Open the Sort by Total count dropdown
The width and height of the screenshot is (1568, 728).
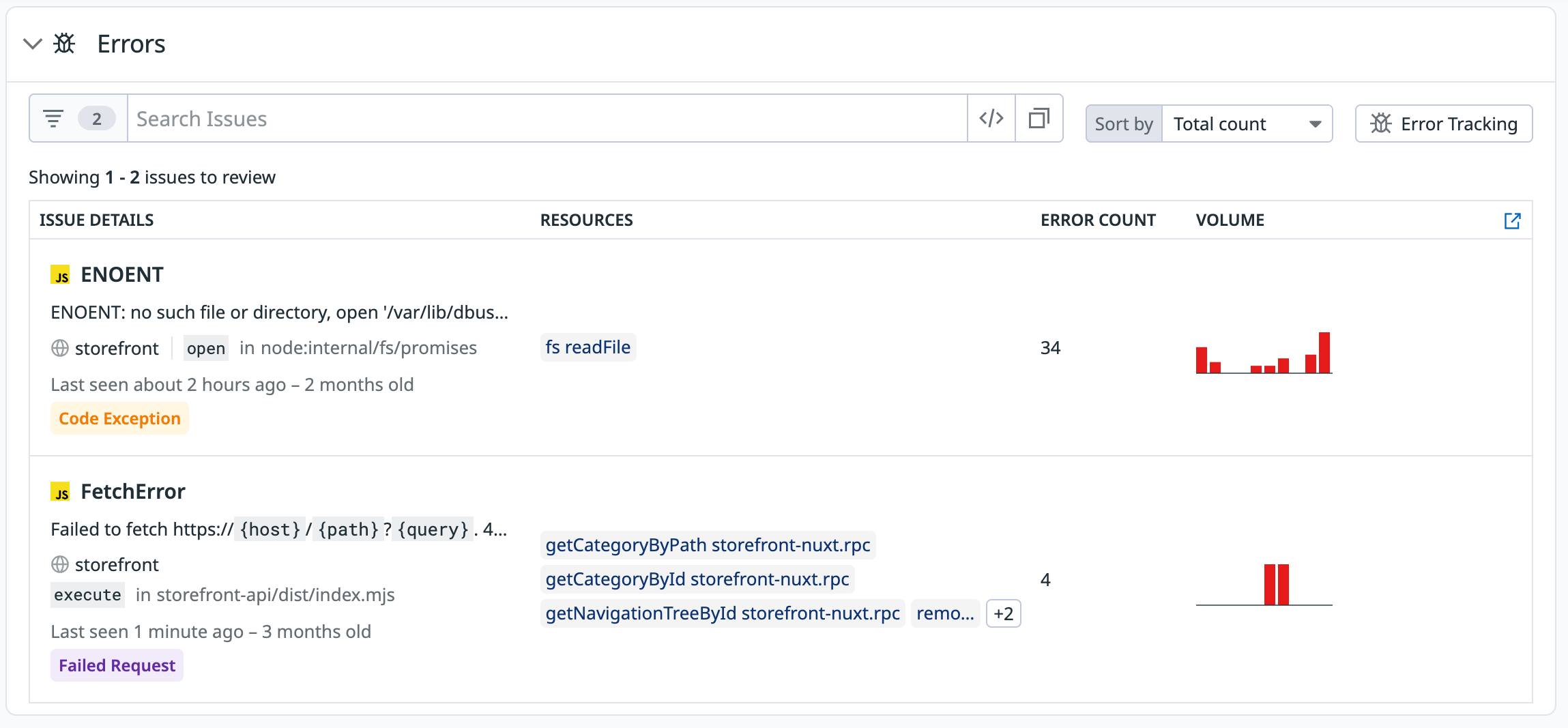pos(1246,124)
